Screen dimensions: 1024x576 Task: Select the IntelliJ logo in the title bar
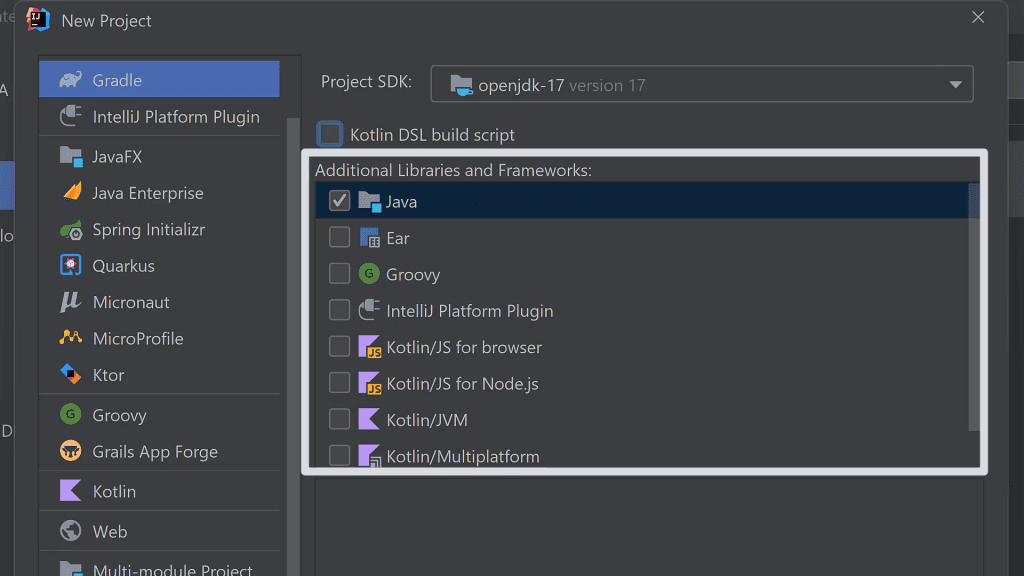click(37, 19)
